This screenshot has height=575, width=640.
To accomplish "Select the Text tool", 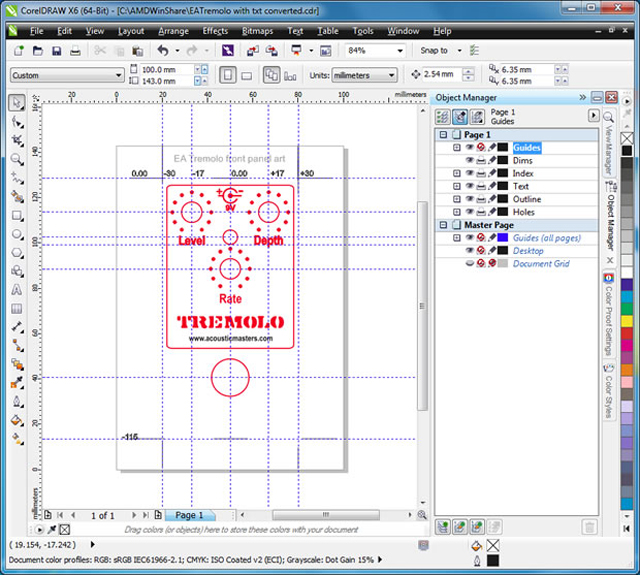I will pyautogui.click(x=17, y=290).
